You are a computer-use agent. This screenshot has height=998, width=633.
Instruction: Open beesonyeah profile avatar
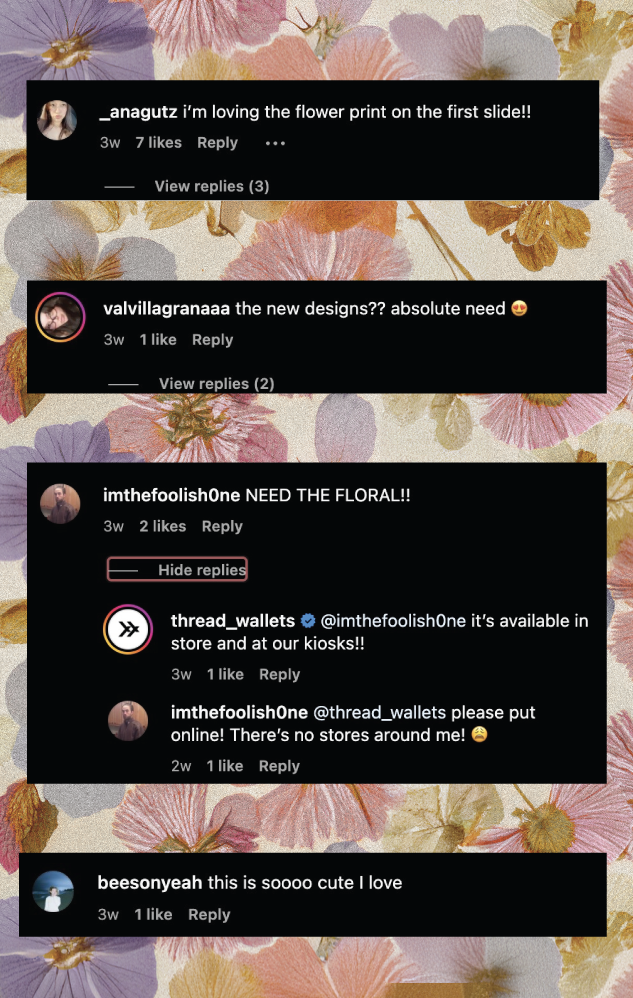tap(52, 891)
